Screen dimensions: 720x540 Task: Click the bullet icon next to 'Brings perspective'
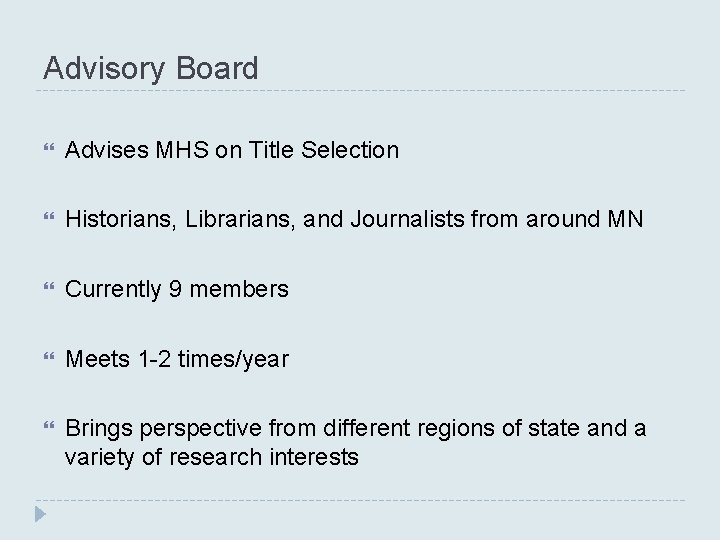pyautogui.click(x=43, y=430)
